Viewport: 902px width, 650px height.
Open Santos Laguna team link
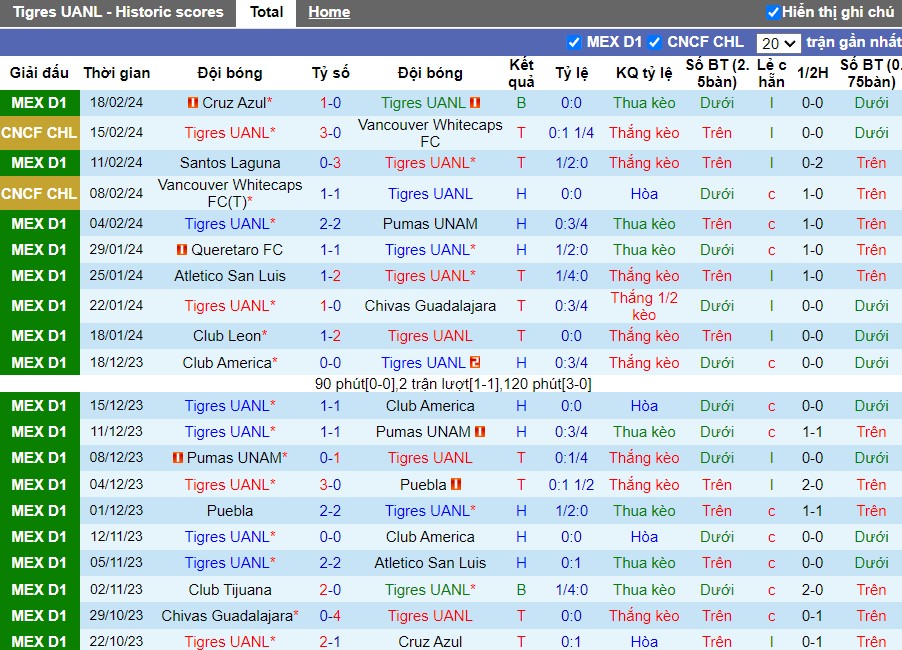coord(230,163)
